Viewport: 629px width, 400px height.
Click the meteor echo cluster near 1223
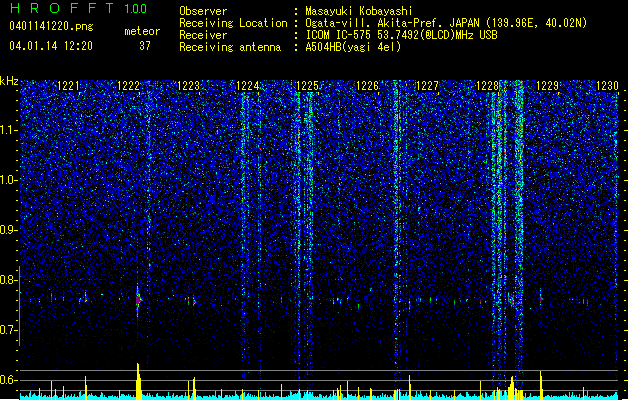(x=191, y=301)
